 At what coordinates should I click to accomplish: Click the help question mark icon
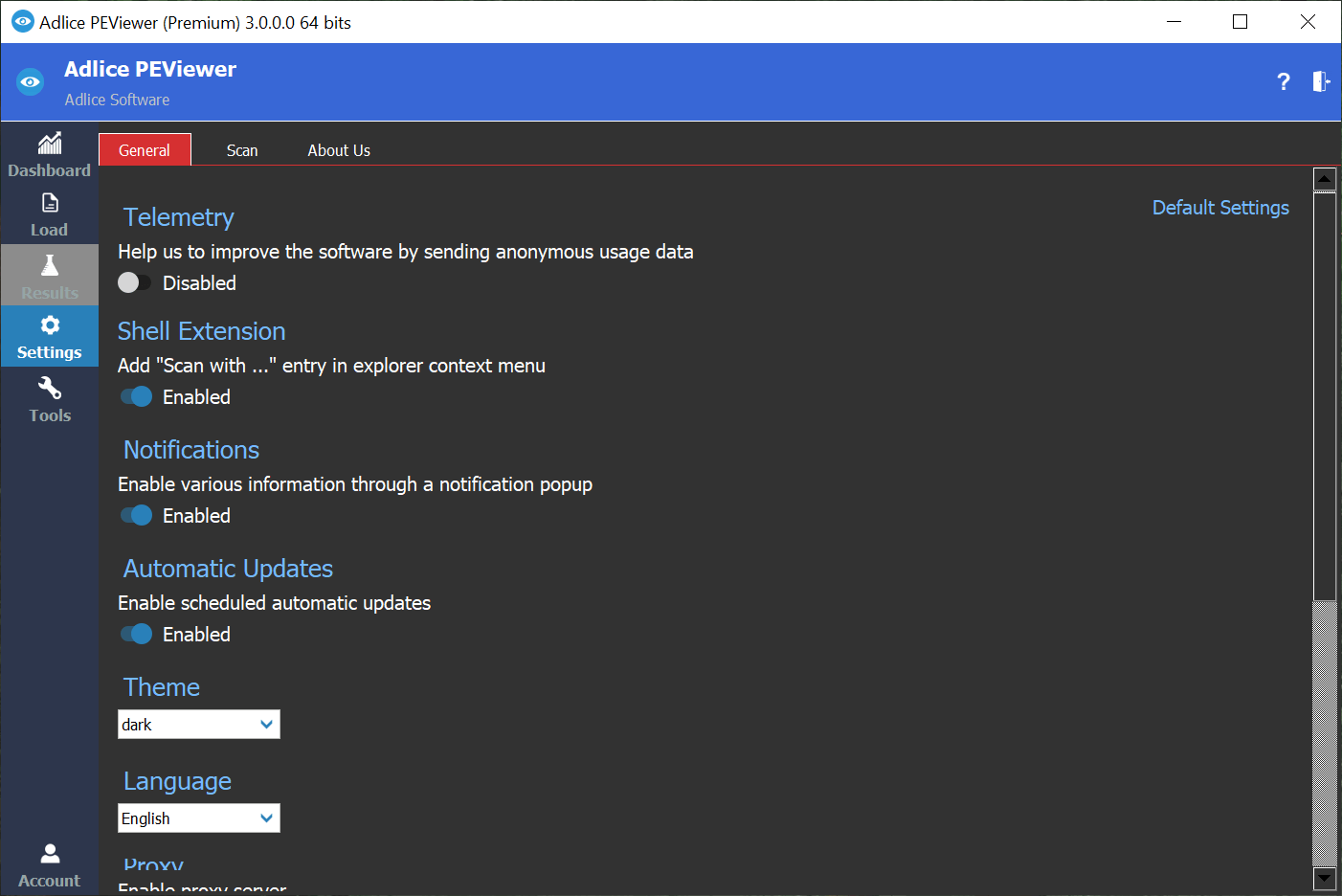[1284, 82]
